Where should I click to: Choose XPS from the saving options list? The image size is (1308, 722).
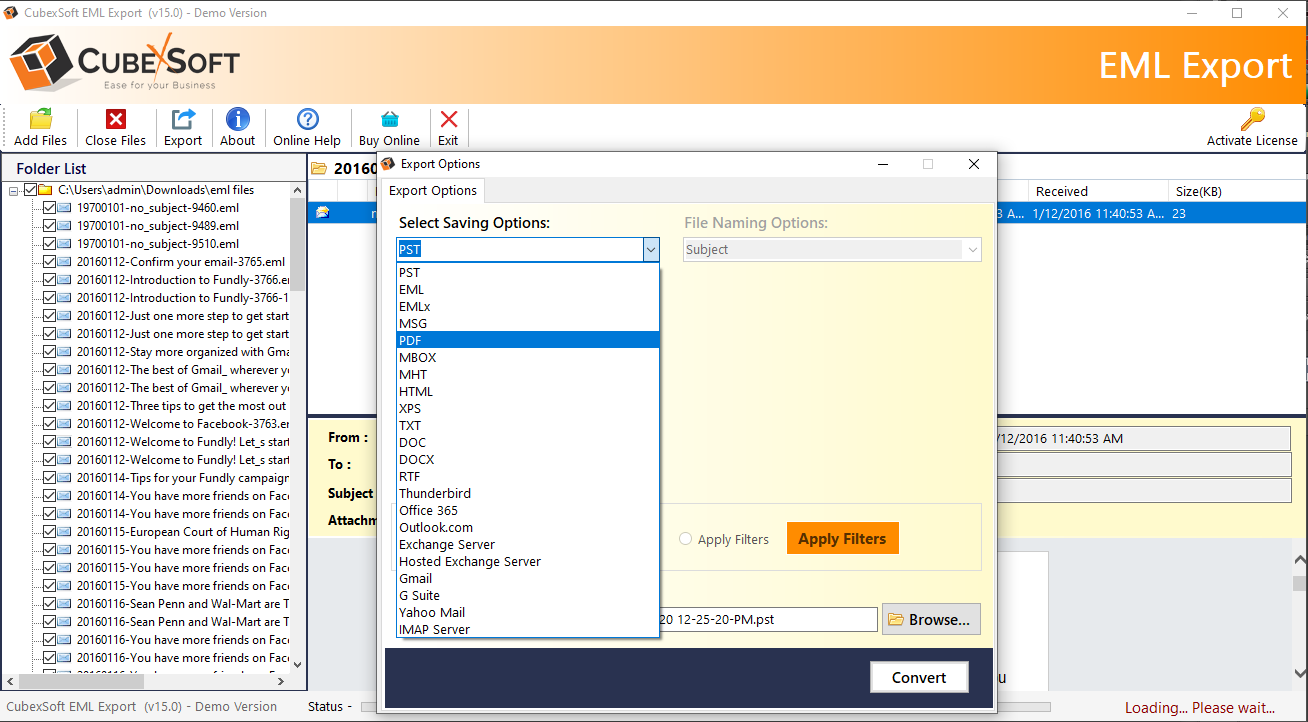[528, 408]
